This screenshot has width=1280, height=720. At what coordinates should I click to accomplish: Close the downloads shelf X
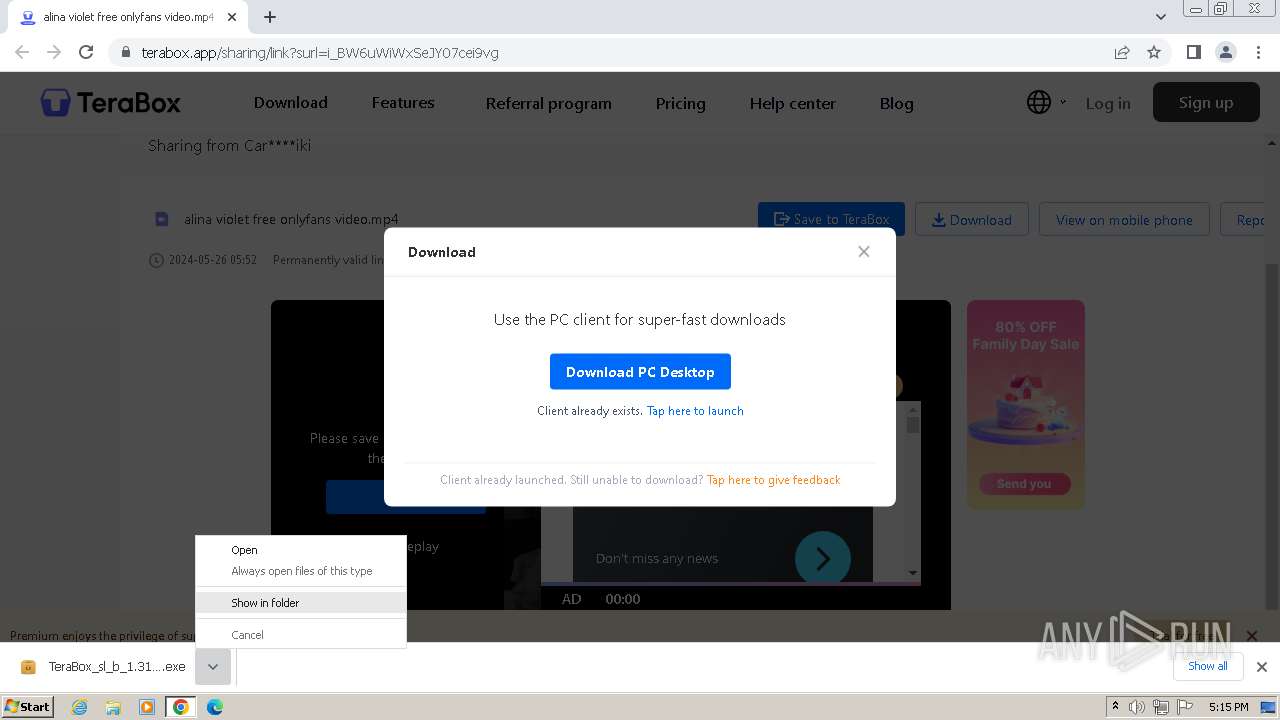coord(1262,667)
